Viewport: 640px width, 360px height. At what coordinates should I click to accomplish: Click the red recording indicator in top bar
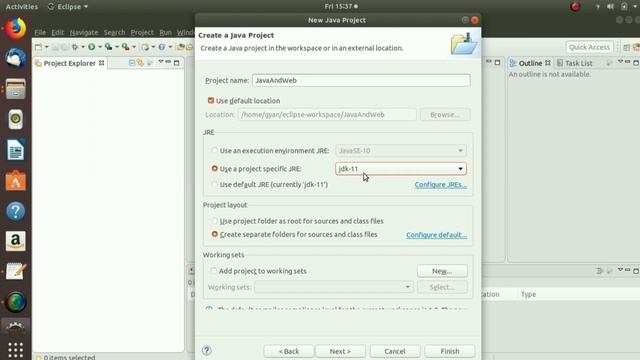576,7
